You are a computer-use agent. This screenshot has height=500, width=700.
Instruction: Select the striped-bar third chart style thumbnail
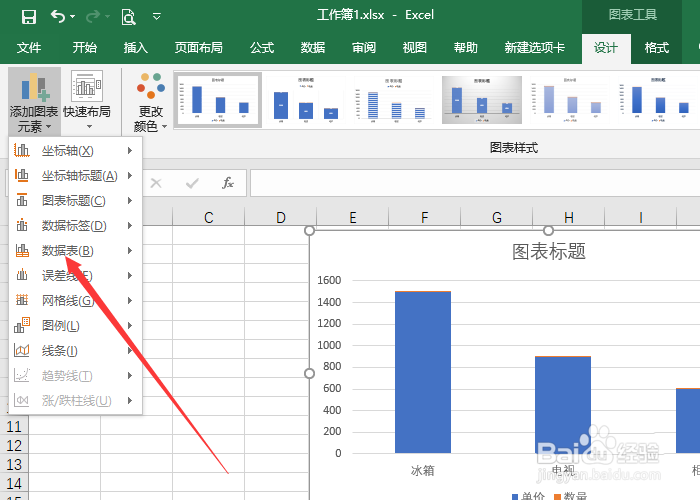click(394, 100)
